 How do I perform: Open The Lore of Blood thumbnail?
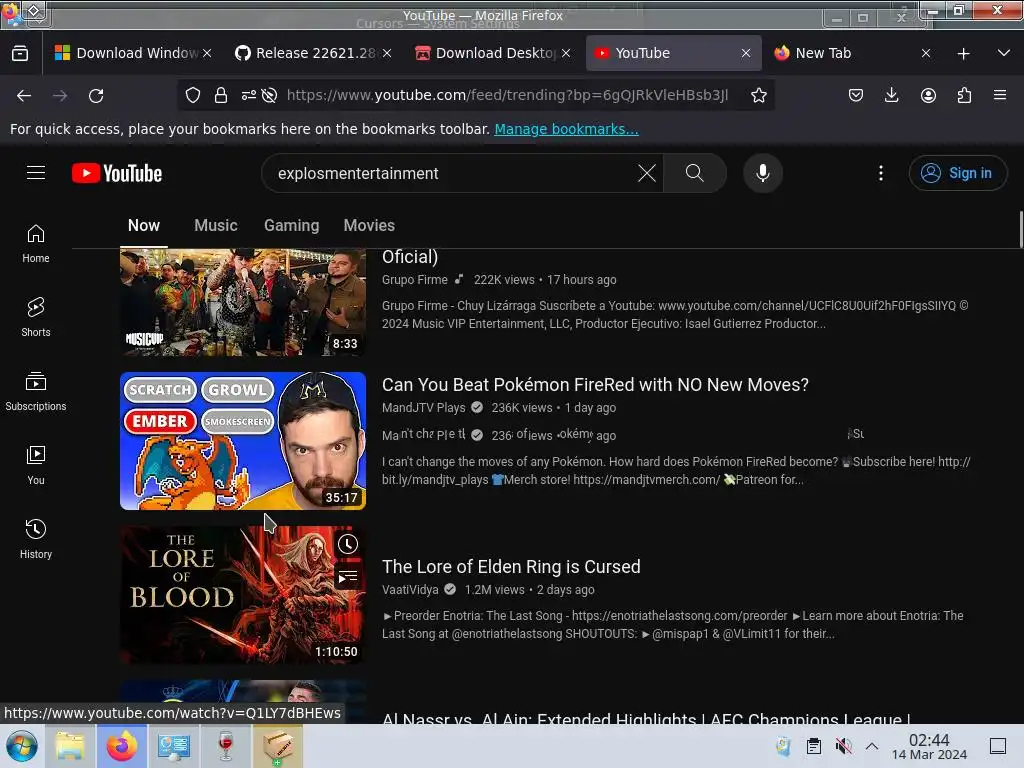point(243,595)
